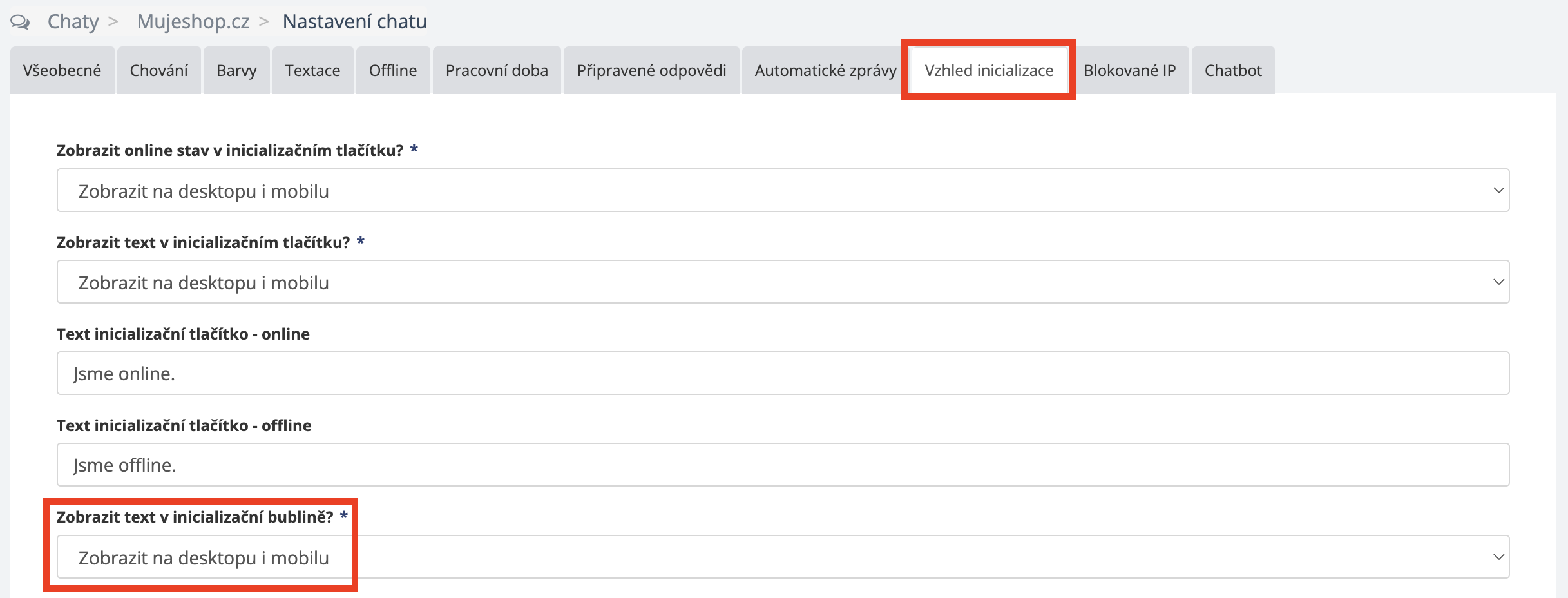Switch to the Blokované IP tab
Viewport: 1568px width, 598px height.
(x=1129, y=71)
